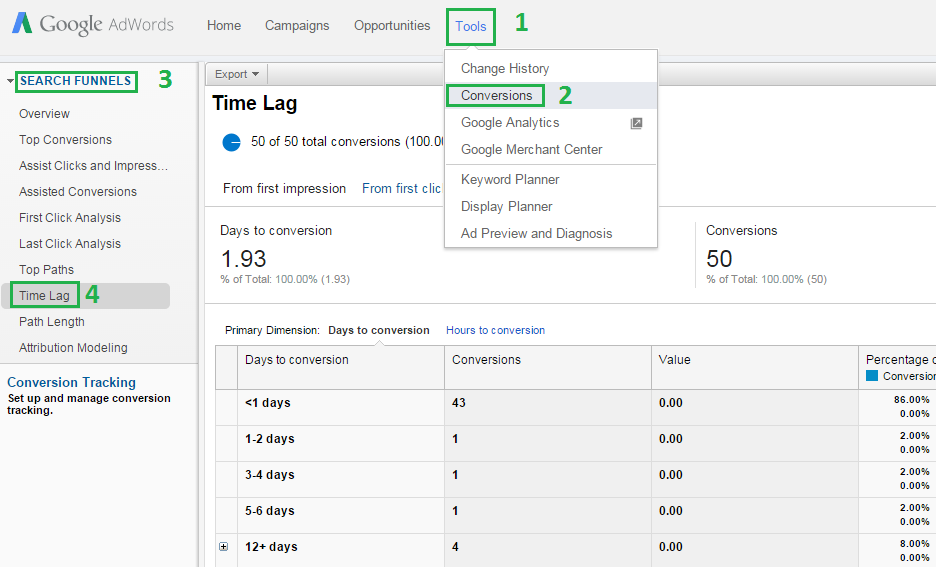Open the Export dropdown
Viewport: 936px width, 567px height.
tap(236, 74)
